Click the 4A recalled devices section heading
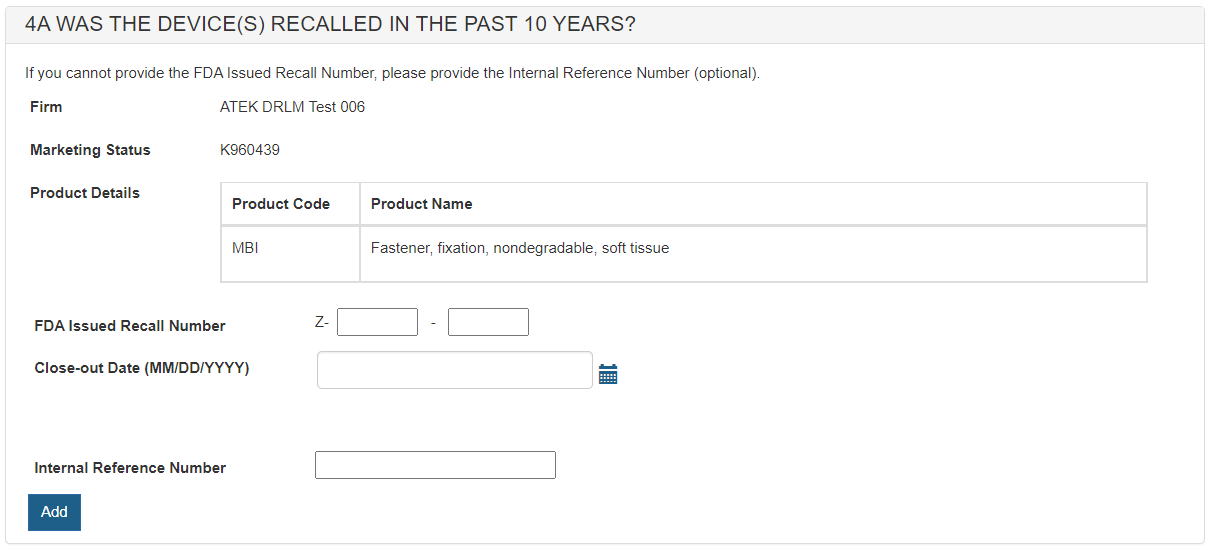 click(330, 25)
